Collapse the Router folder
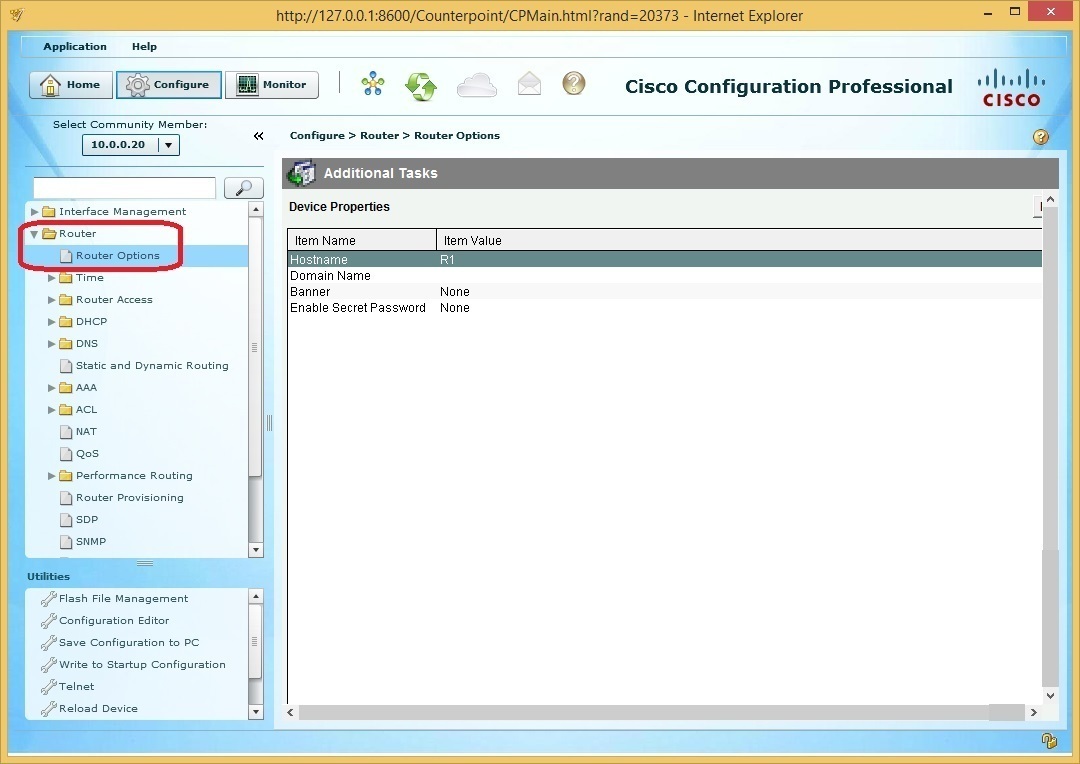Image resolution: width=1080 pixels, height=764 pixels. click(x=34, y=234)
